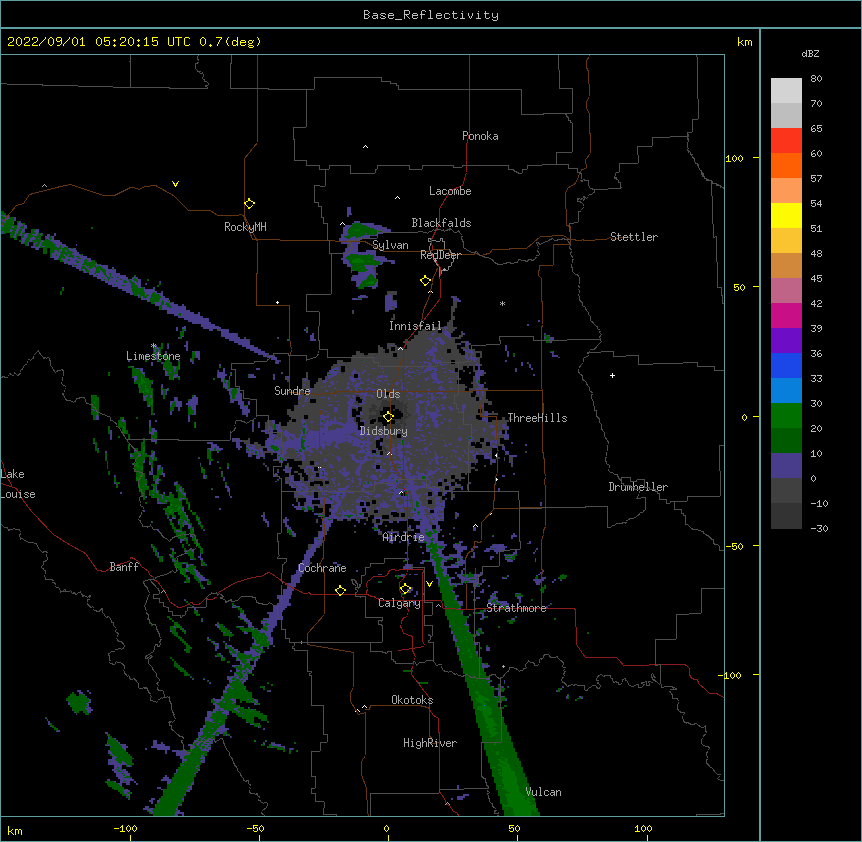This screenshot has width=862, height=842.
Task: Click the Strathmore label
Action: pos(516,608)
